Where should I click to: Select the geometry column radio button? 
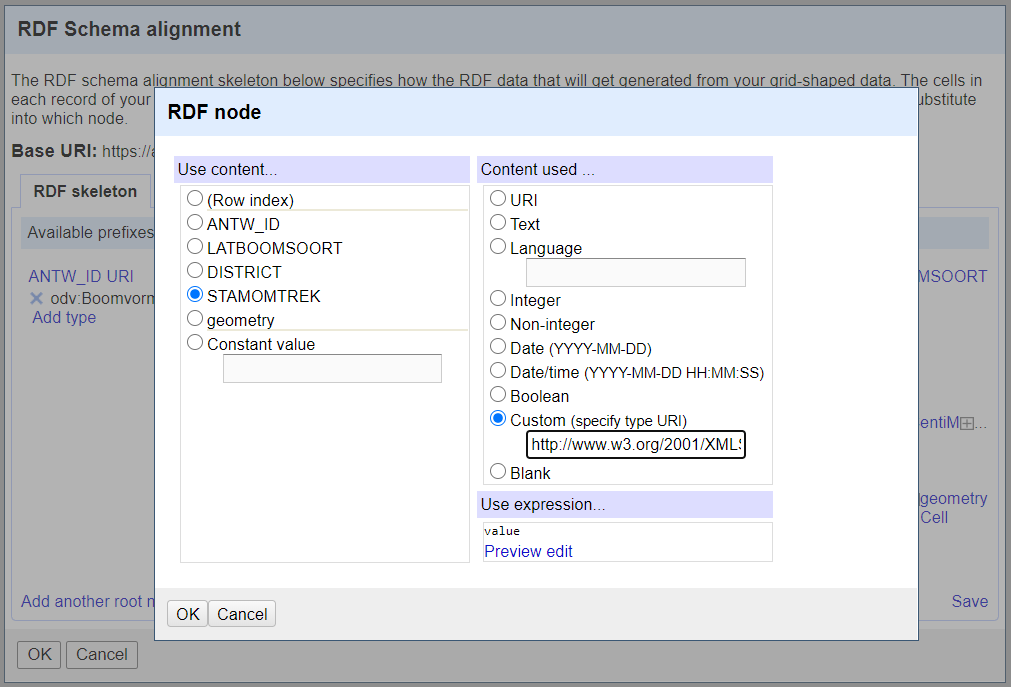click(195, 319)
